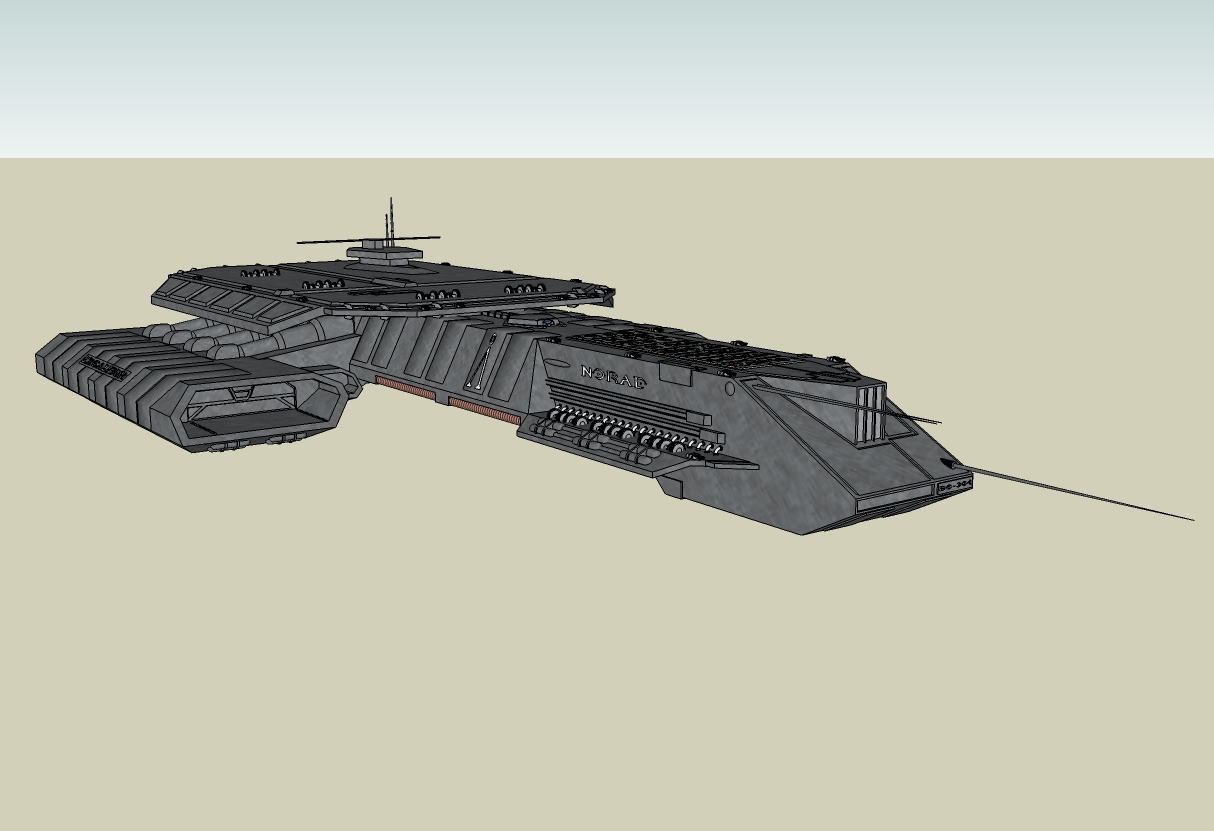Viewport: 1214px width, 831px height.
Task: Select the horizontal crossbar antenna on the tower
Action: [367, 240]
